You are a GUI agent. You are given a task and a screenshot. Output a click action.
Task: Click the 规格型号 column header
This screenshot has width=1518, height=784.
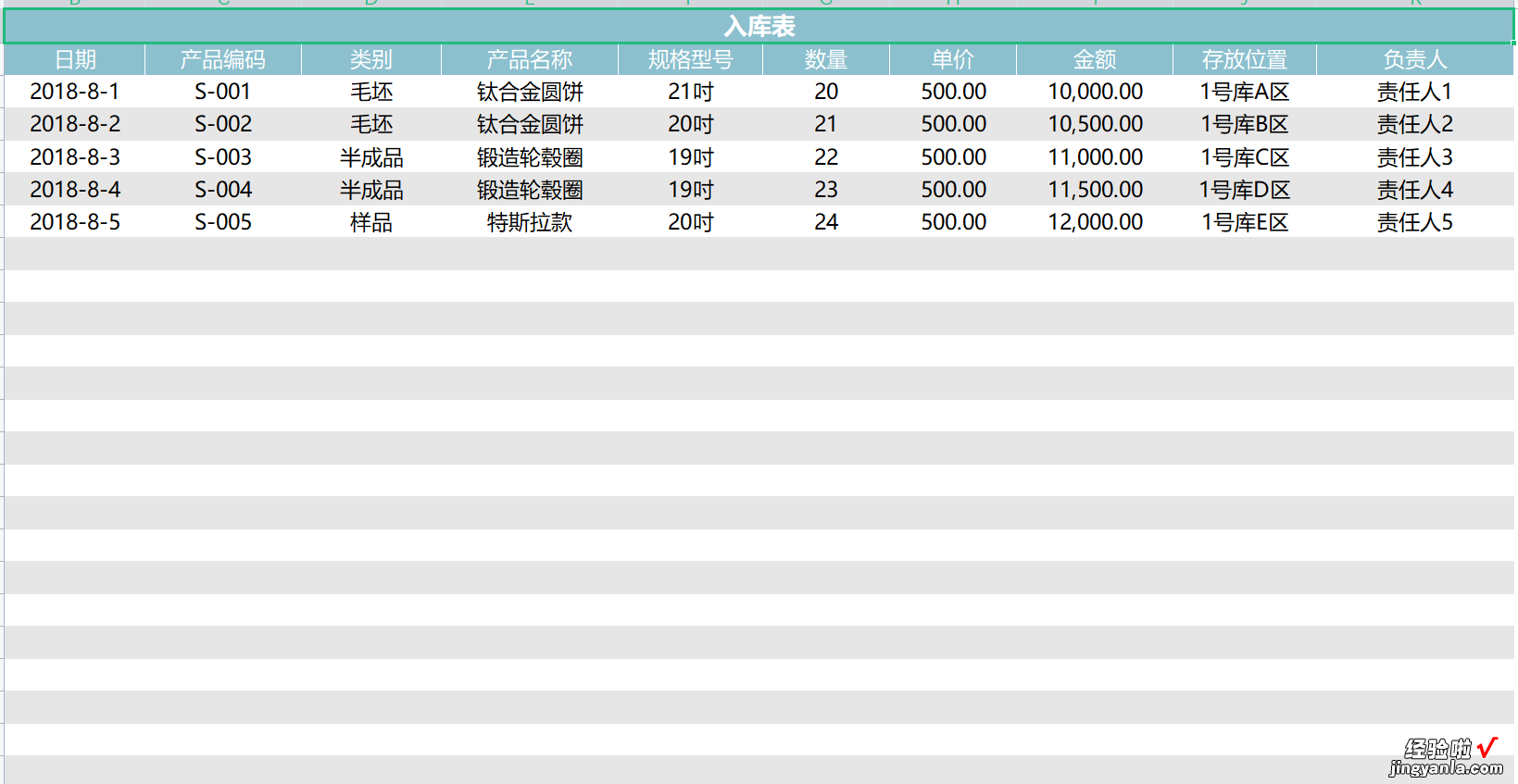pos(691,59)
